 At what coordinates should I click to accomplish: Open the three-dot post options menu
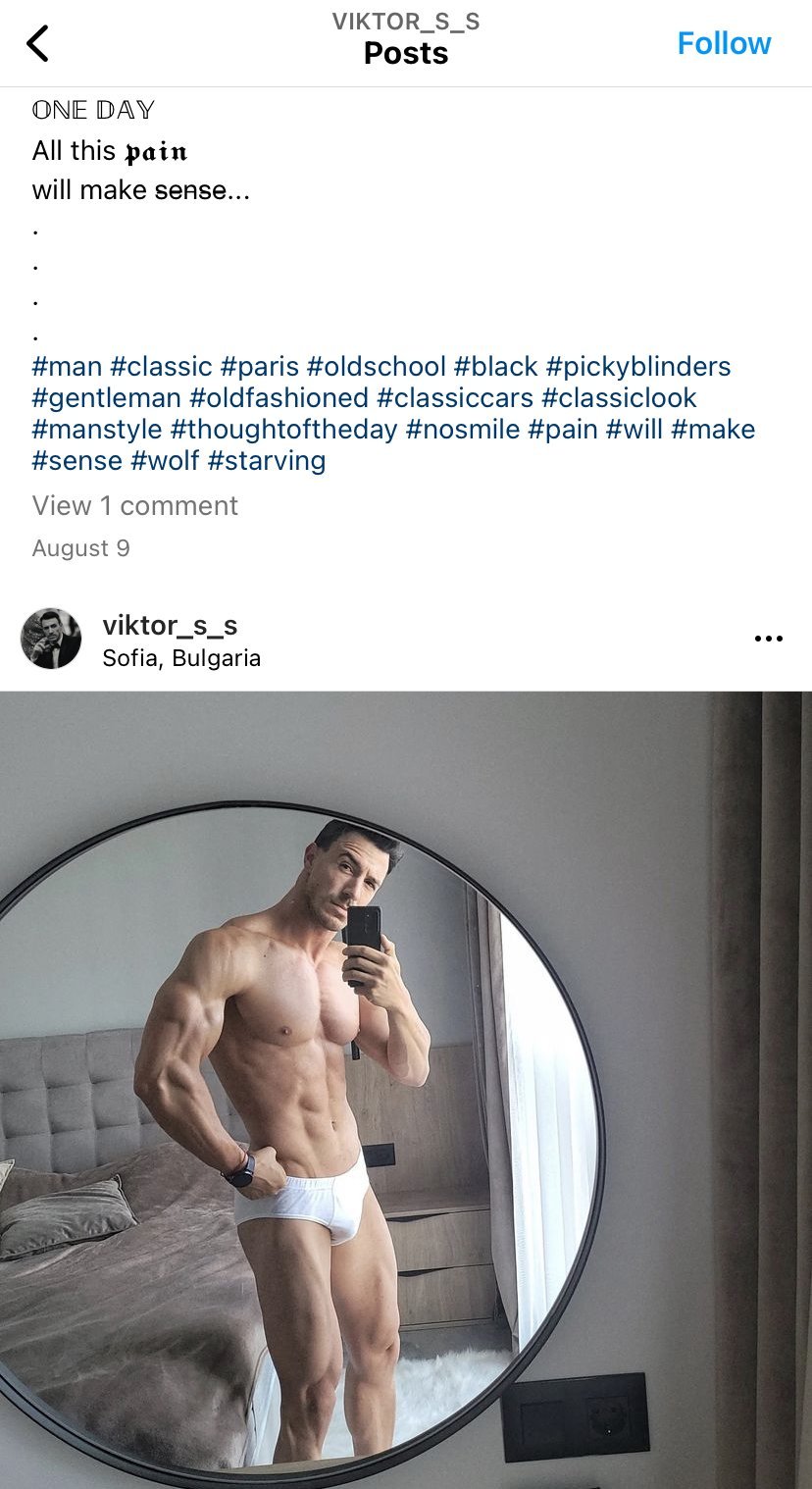click(769, 639)
